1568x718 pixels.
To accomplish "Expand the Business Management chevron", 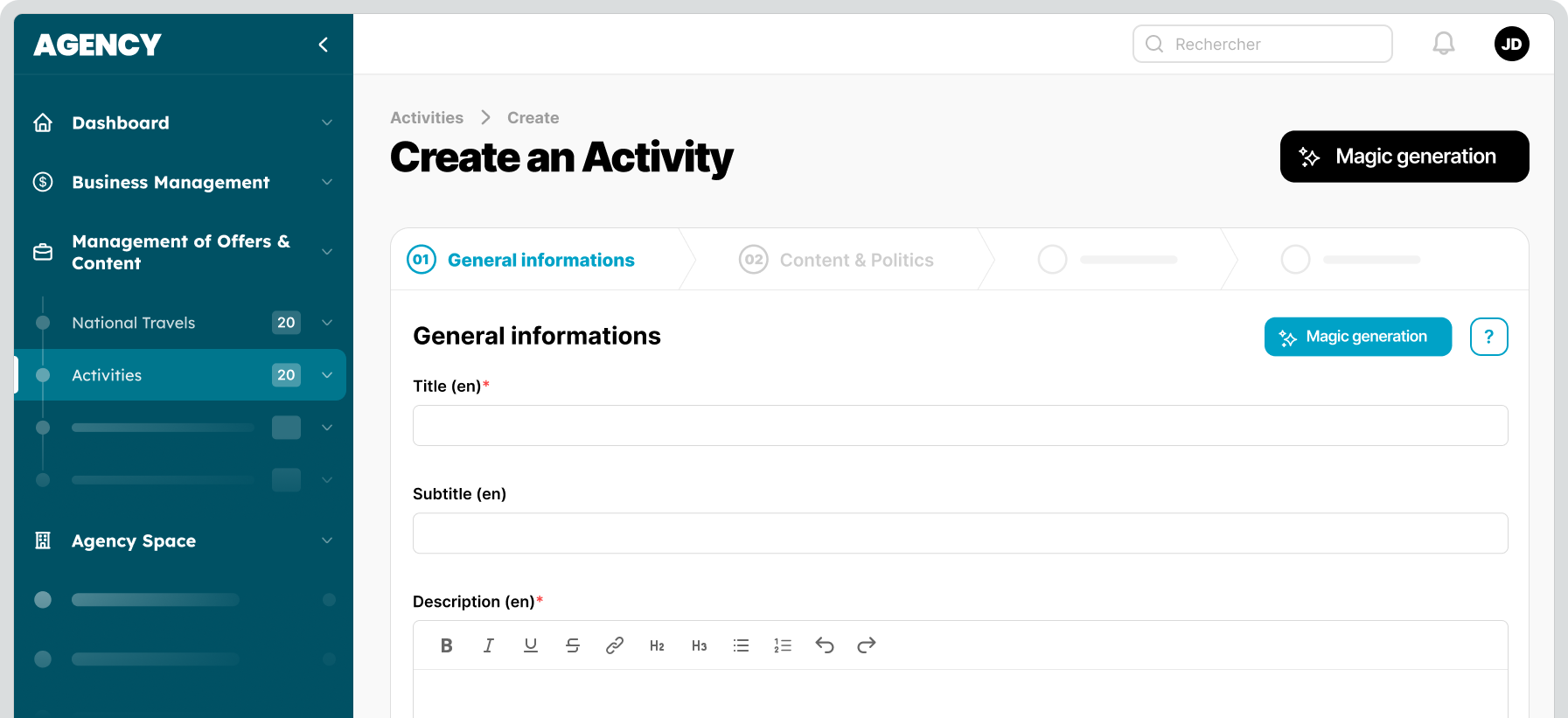I will click(327, 182).
